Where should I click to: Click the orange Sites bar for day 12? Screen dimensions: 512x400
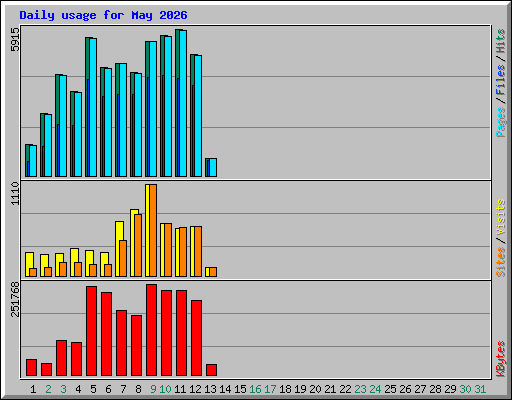tap(198, 251)
